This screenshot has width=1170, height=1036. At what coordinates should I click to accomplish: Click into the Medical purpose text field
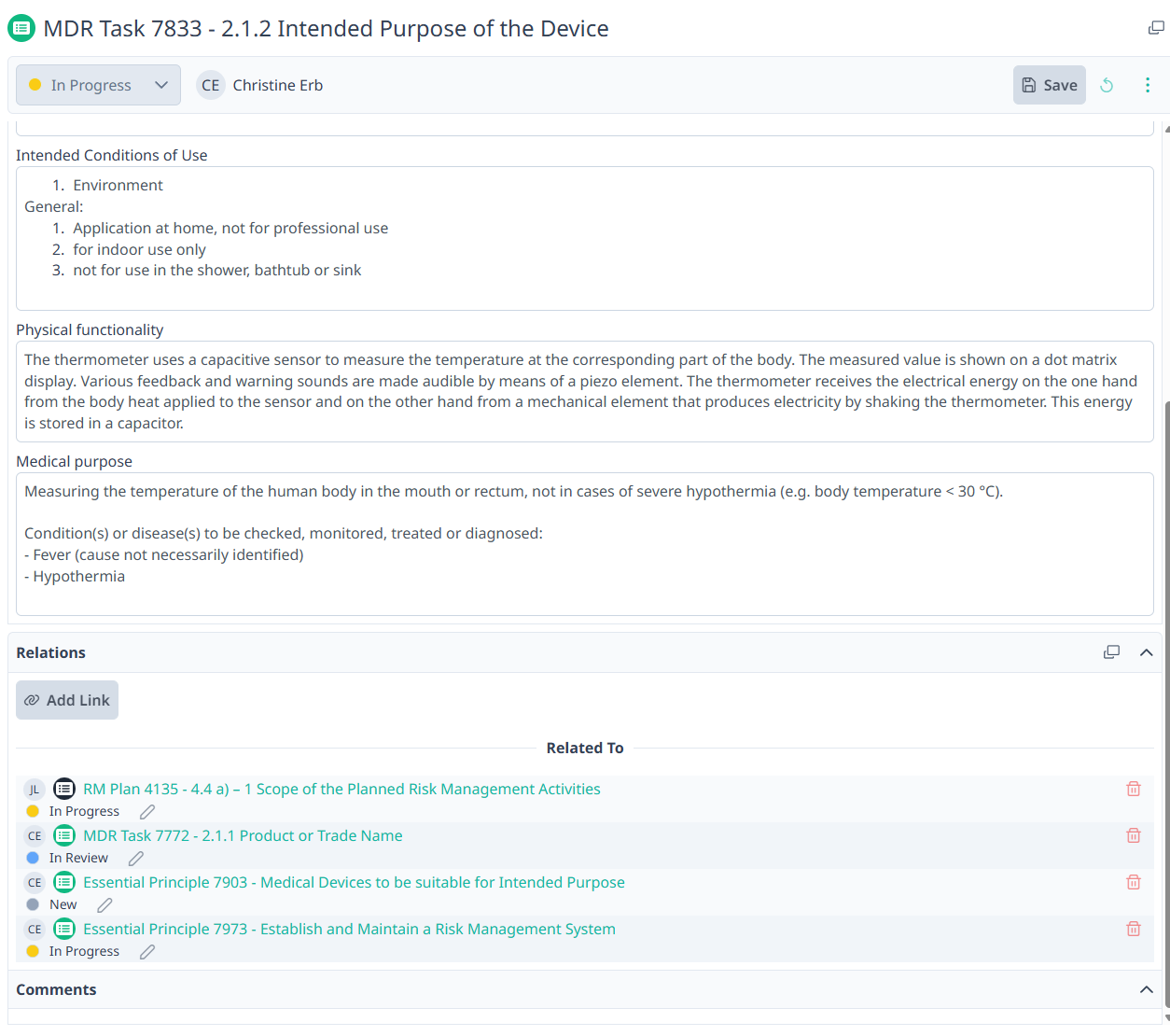585,544
